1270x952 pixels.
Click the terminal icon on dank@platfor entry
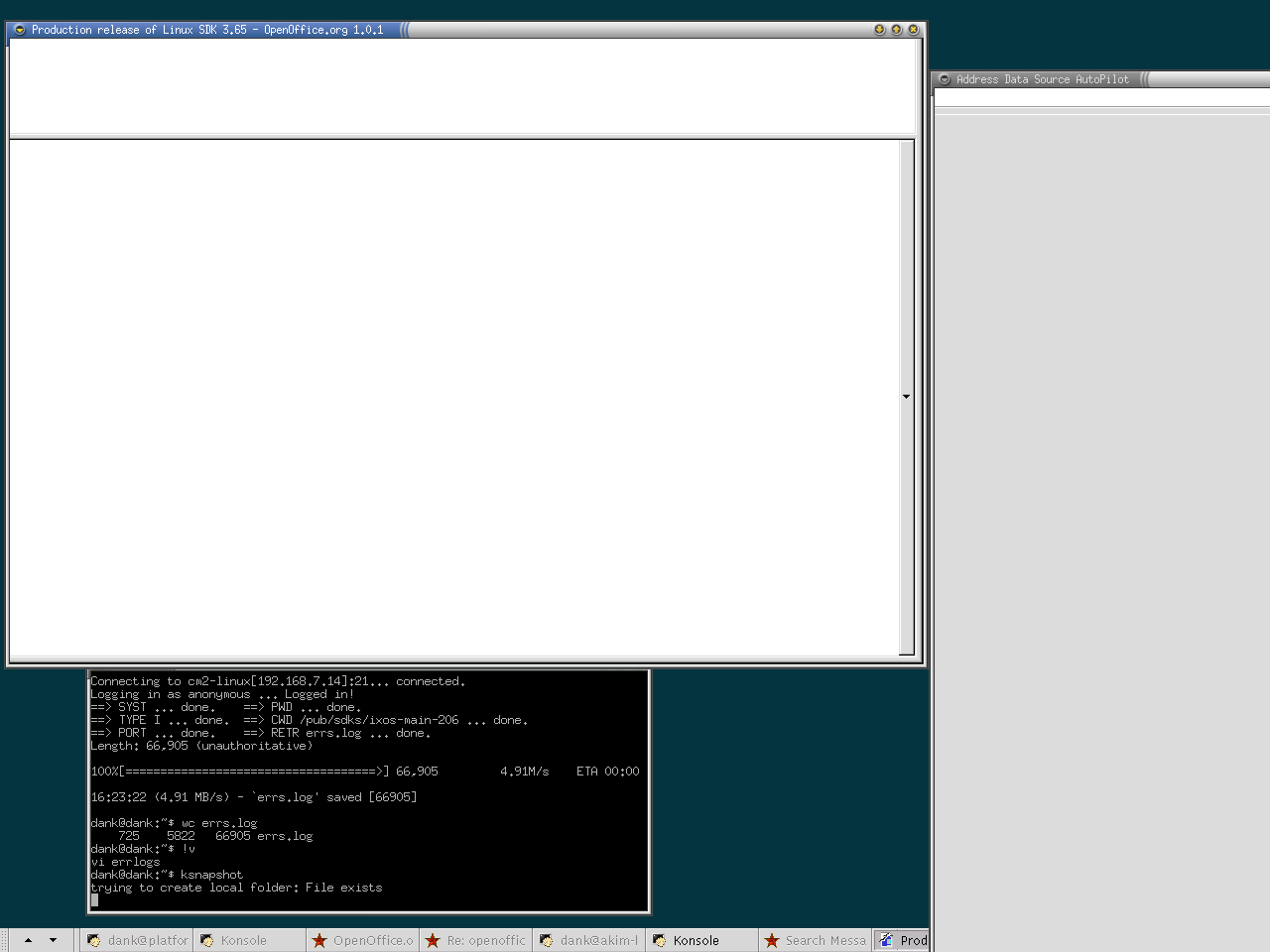pyautogui.click(x=94, y=940)
